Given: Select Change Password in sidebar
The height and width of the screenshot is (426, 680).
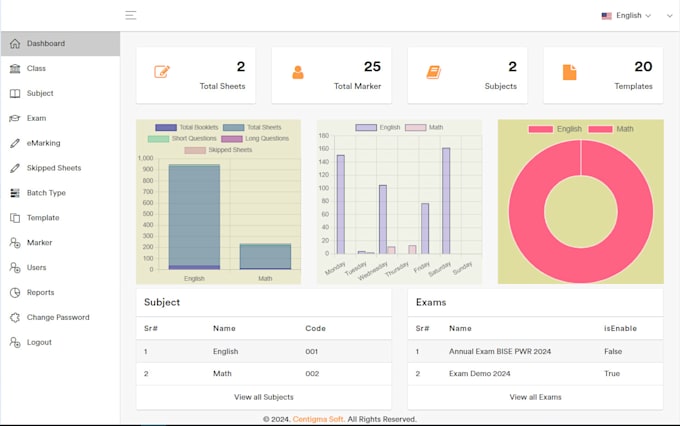Looking at the screenshot, I should click(60, 318).
